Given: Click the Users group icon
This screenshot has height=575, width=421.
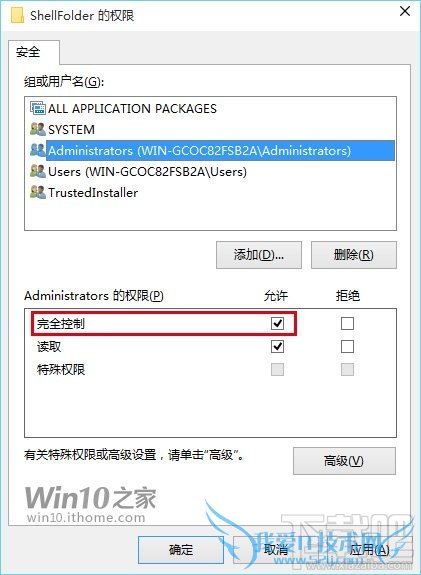Looking at the screenshot, I should tap(38, 171).
